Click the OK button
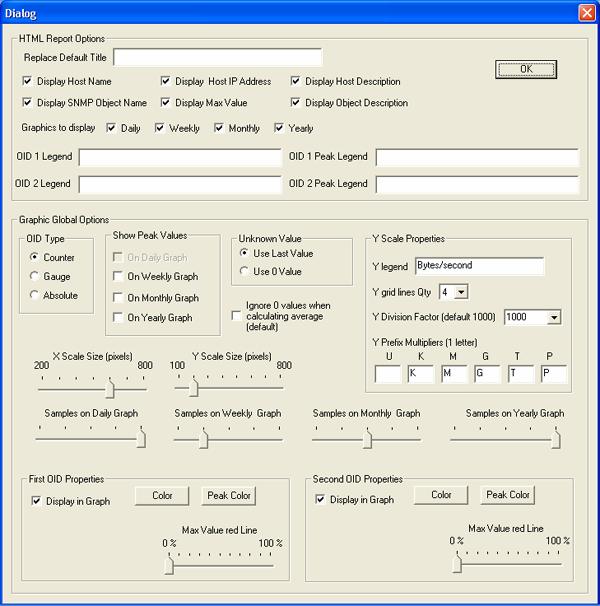This screenshot has width=600, height=606. [525, 69]
